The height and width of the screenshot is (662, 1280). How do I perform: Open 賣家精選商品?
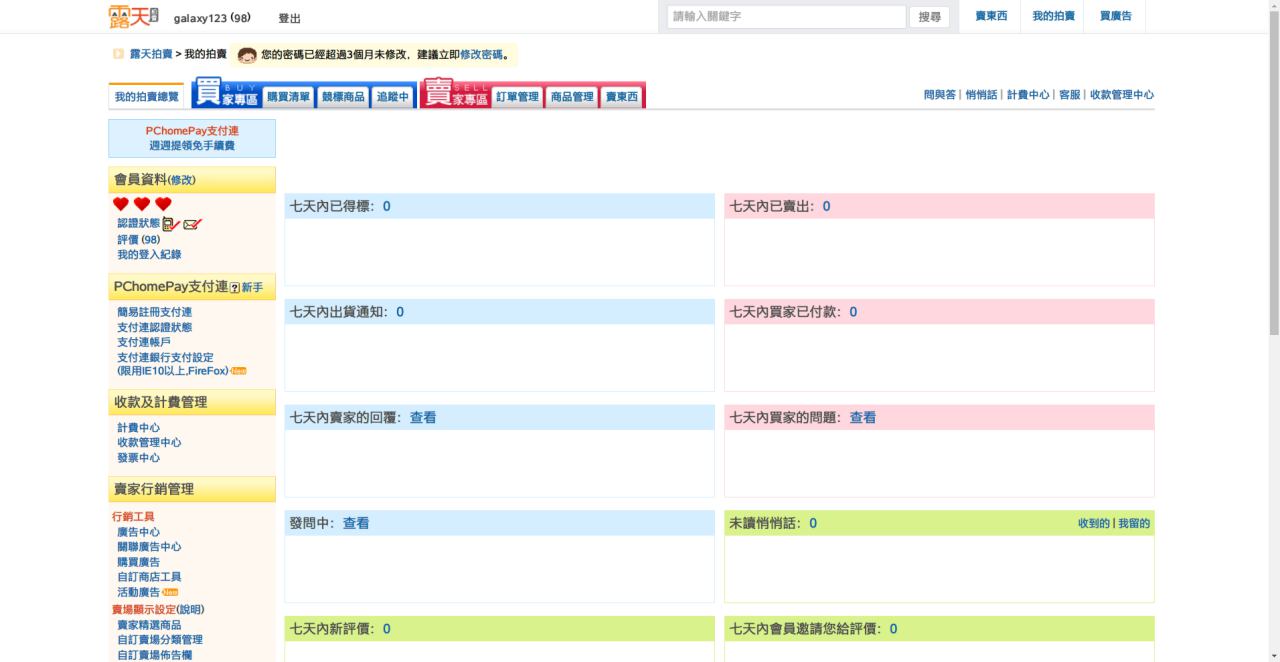coord(149,625)
